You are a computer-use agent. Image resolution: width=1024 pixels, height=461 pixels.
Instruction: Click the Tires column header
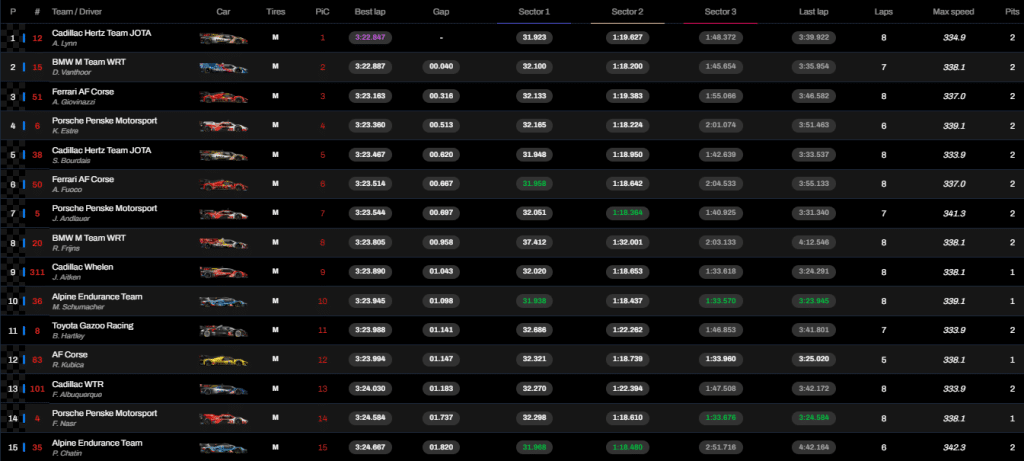coord(276,12)
